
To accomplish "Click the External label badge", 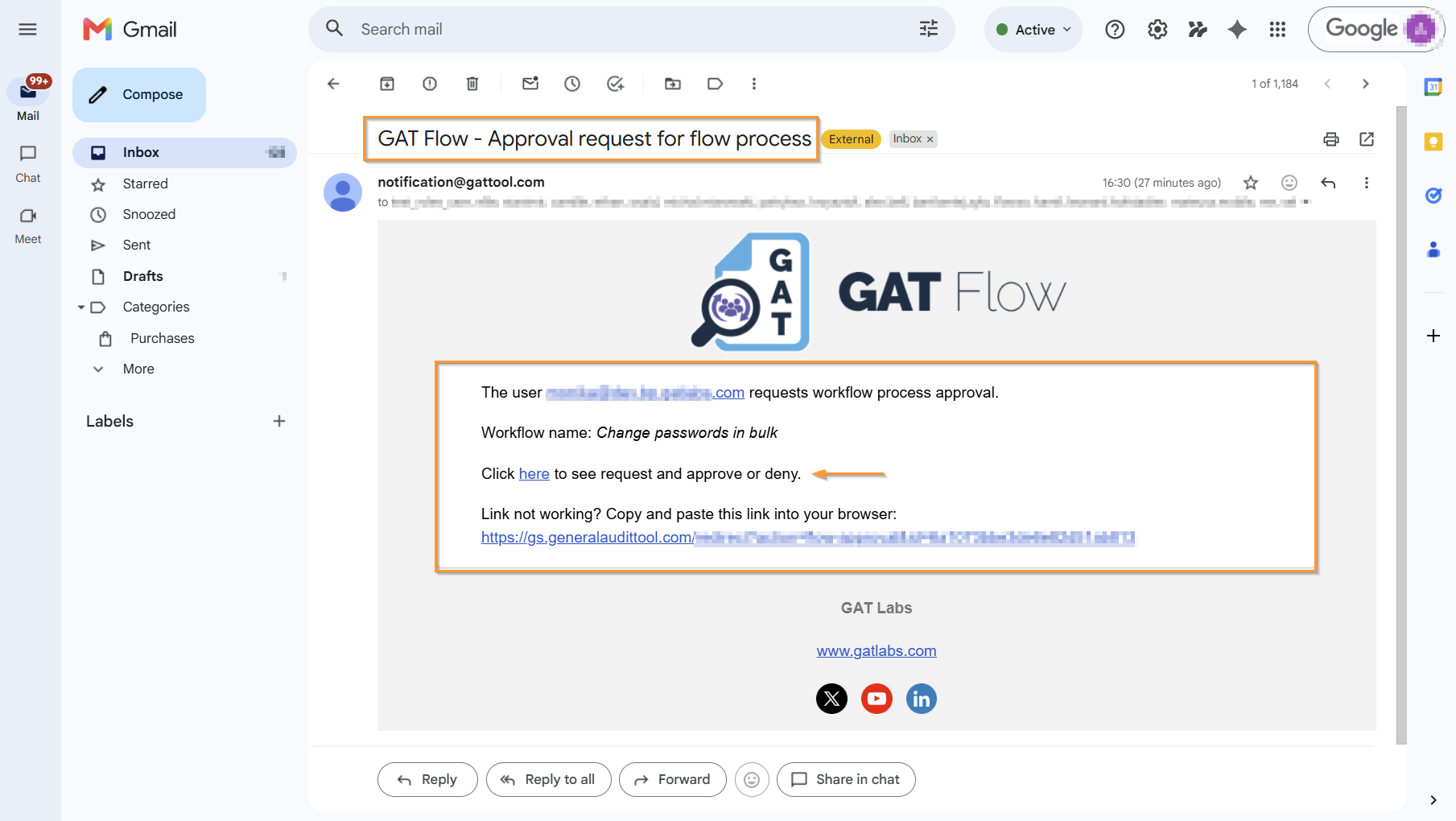I will (x=851, y=139).
